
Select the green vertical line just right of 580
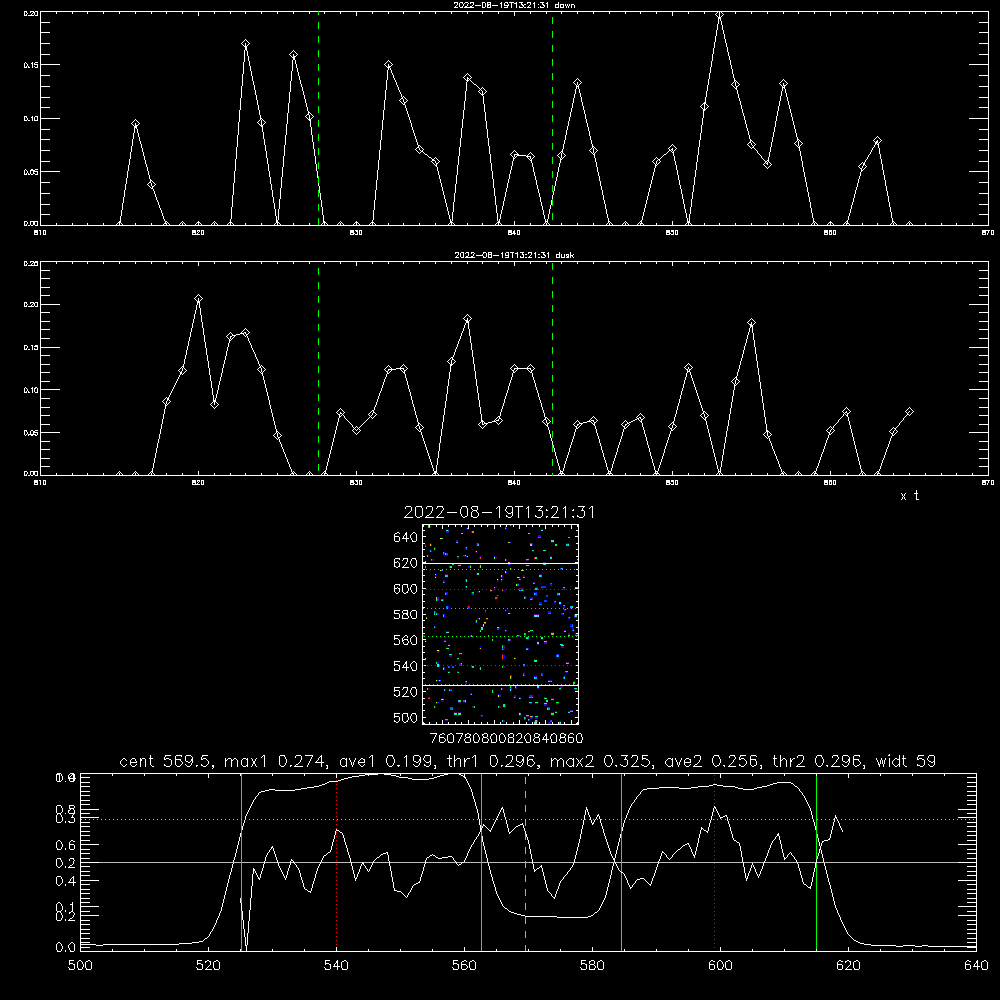click(x=621, y=862)
